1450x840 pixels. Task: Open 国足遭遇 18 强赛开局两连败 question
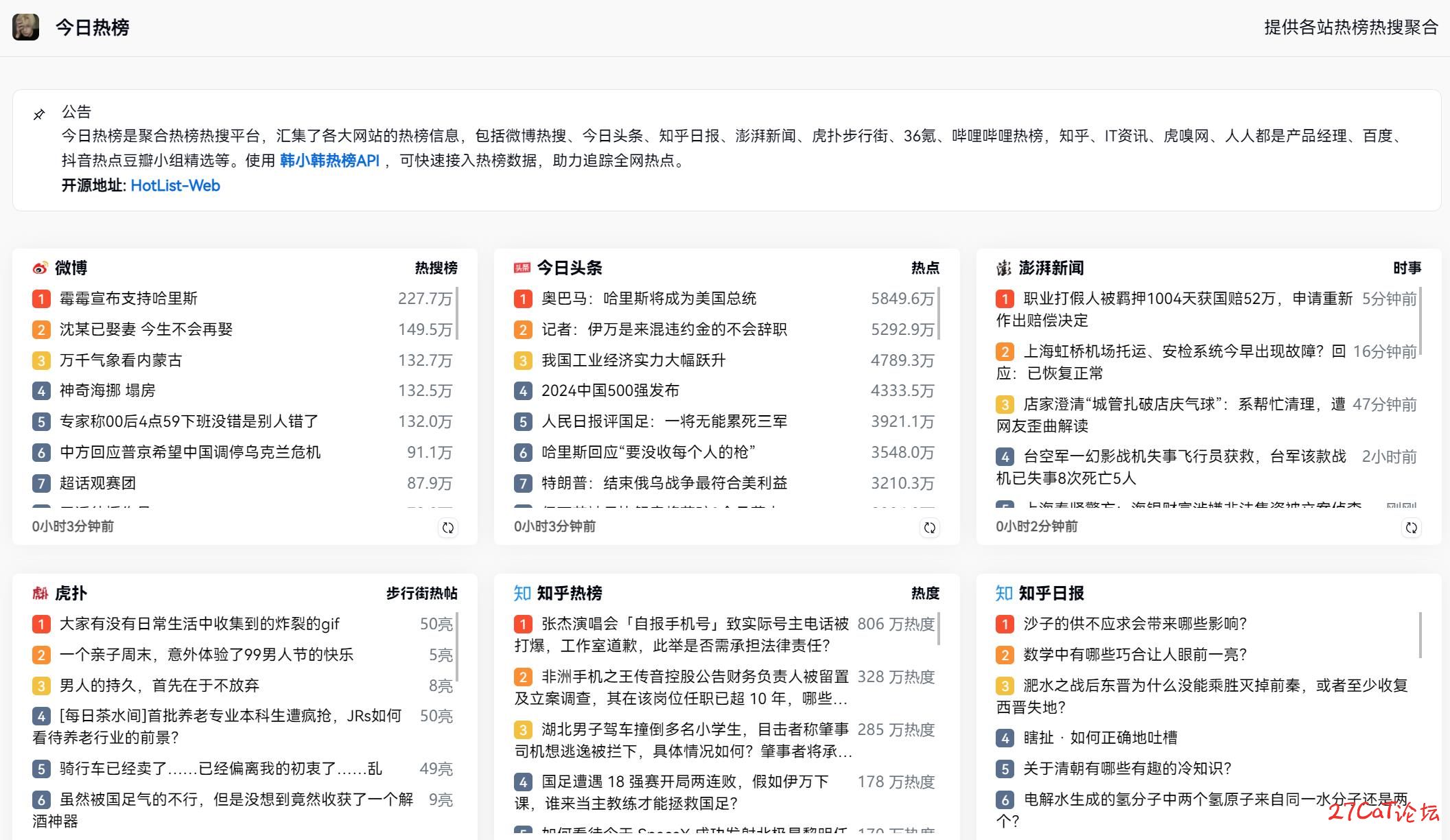tap(673, 793)
